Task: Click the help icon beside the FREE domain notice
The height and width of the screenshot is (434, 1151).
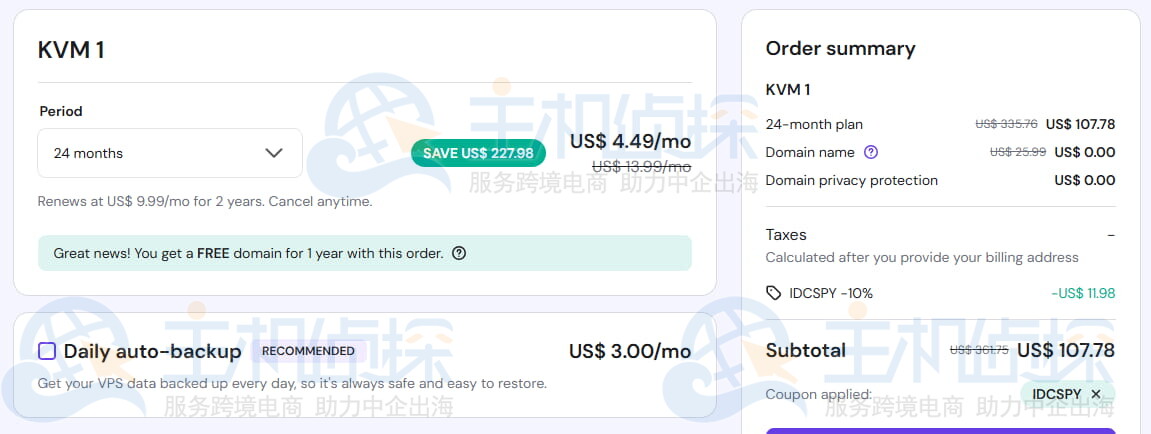Action: tap(459, 253)
